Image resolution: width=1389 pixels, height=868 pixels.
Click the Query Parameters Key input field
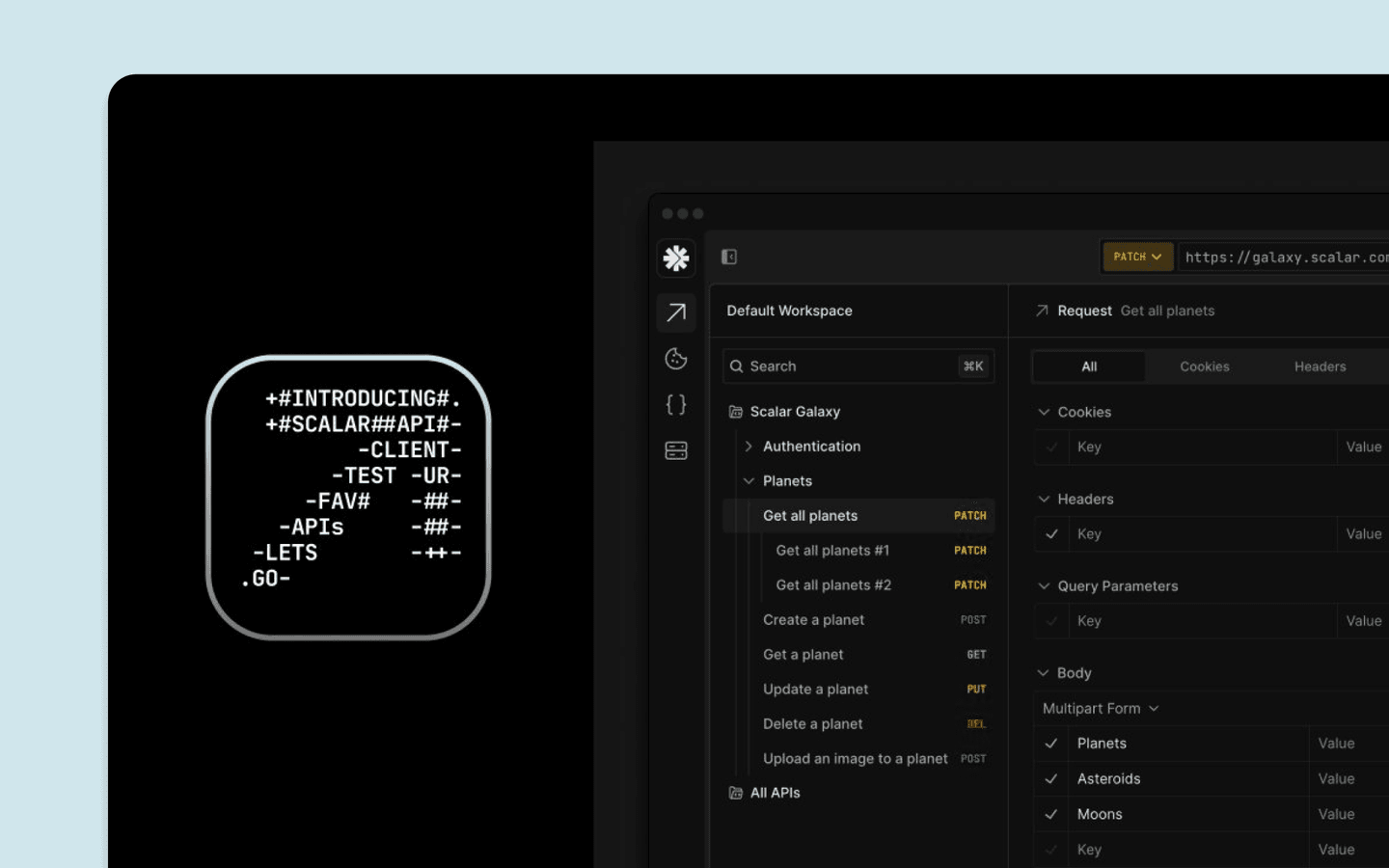1203,620
